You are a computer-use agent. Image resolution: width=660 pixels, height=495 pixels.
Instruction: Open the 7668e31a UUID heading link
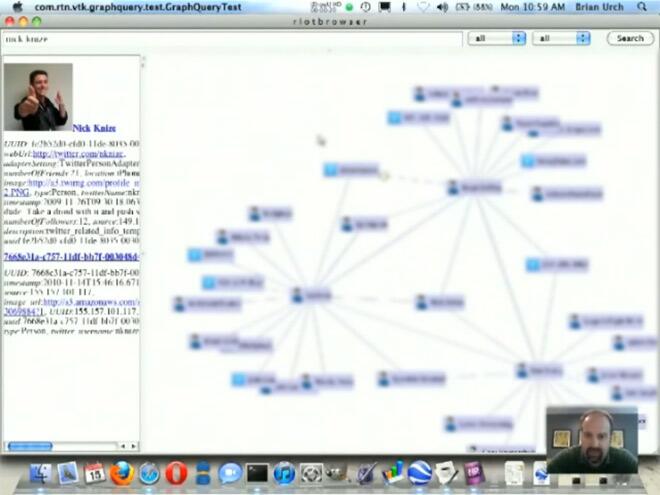(70, 256)
